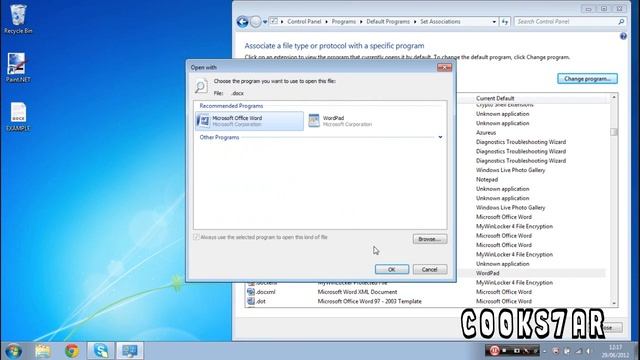Click the Control Panel forward arrow

(x=256, y=22)
